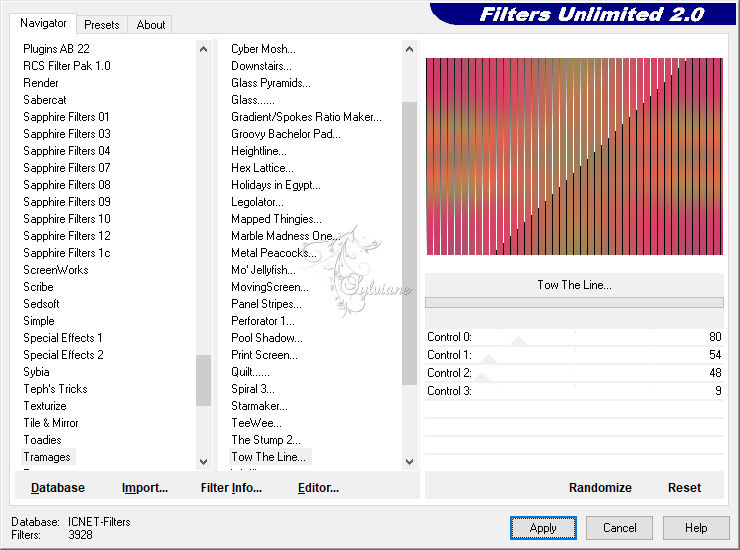Reset the filter controls
This screenshot has height=550, width=740.
tap(684, 488)
